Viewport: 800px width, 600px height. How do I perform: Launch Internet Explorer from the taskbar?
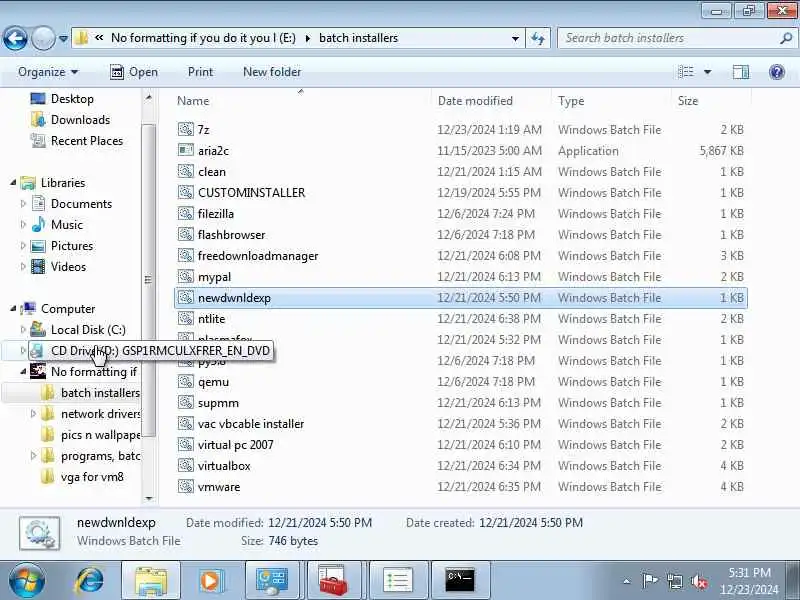89,580
